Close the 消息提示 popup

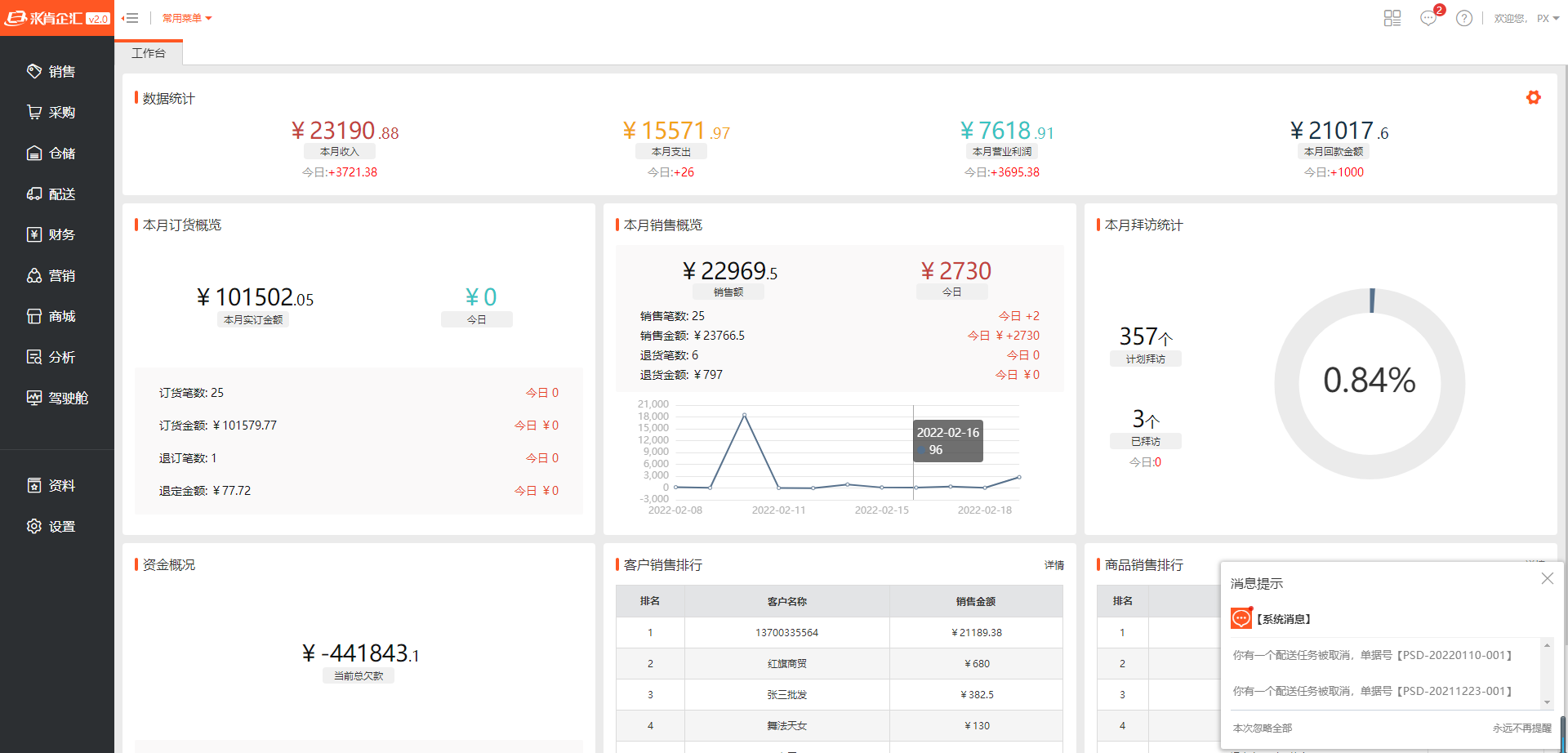(x=1547, y=578)
